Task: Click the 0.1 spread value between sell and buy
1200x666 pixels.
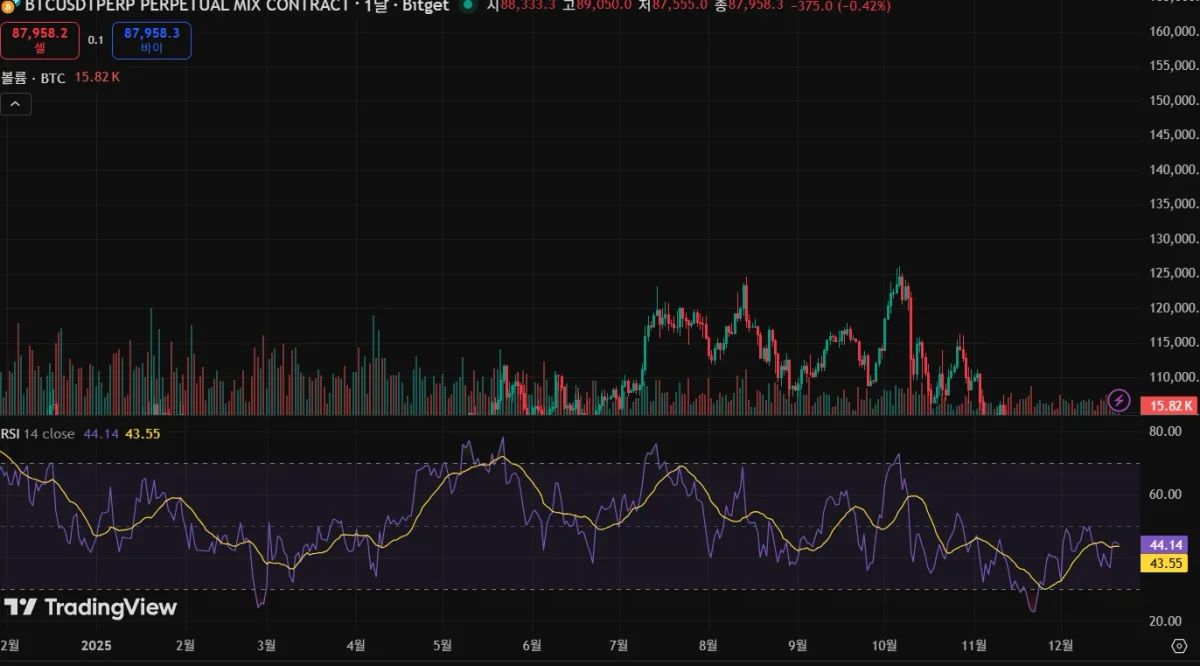Action: pyautogui.click(x=96, y=40)
